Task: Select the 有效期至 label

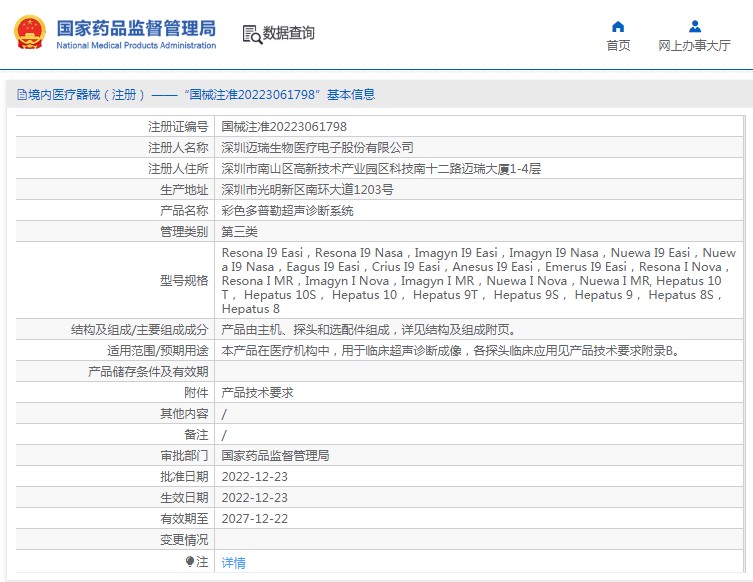Action: click(184, 519)
